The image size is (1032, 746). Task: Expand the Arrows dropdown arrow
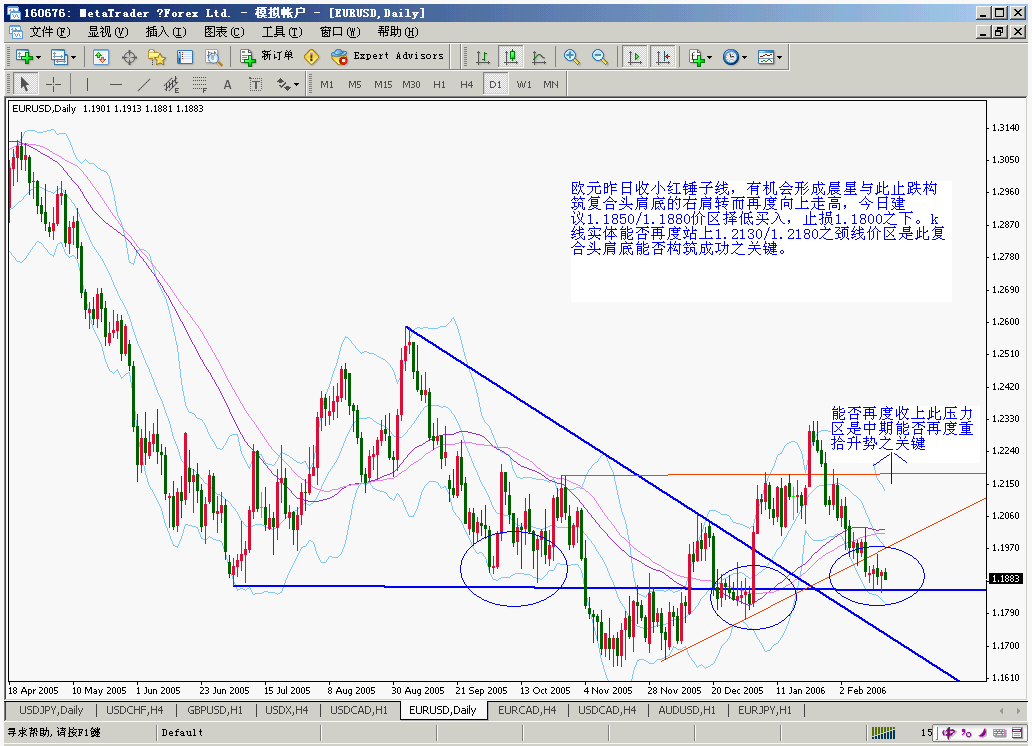pyautogui.click(x=297, y=84)
